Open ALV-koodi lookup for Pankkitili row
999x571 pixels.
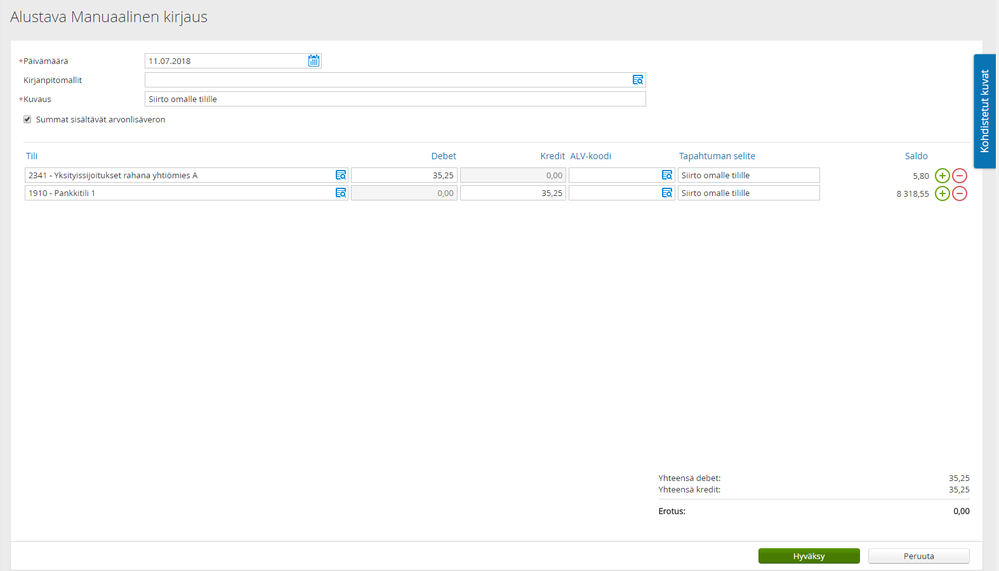click(x=667, y=193)
